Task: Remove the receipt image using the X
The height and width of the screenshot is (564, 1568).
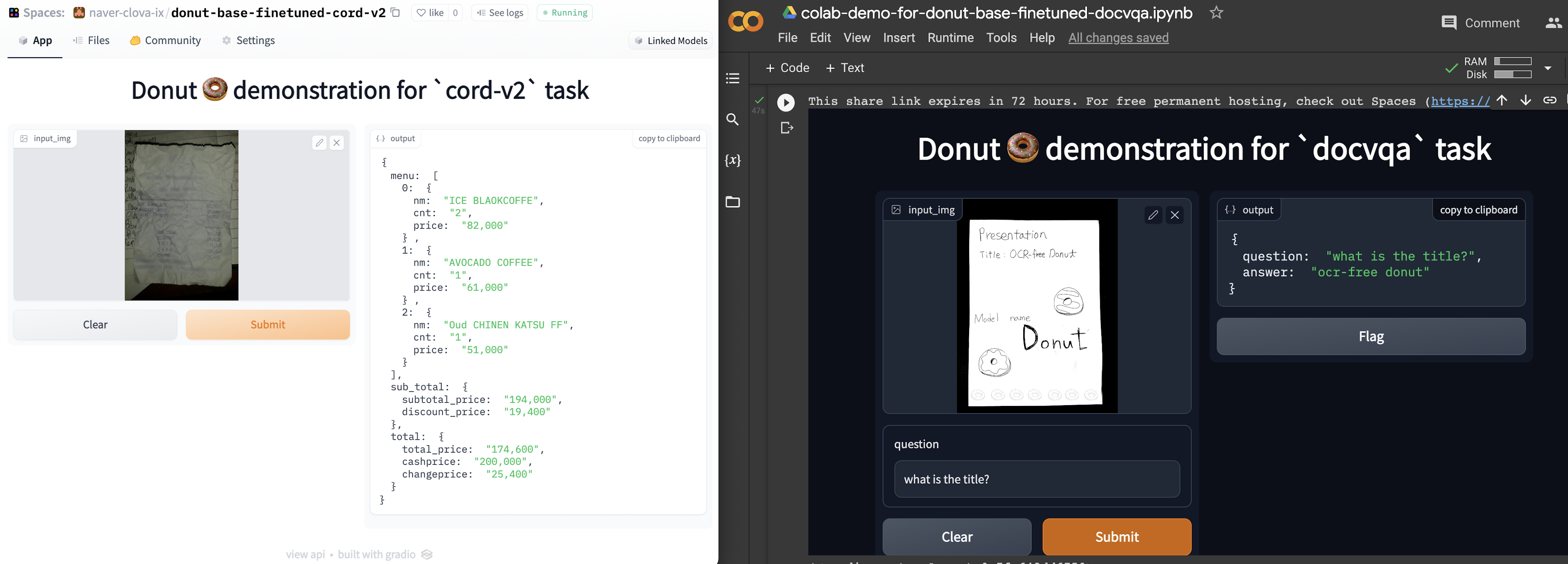Action: pos(337,142)
